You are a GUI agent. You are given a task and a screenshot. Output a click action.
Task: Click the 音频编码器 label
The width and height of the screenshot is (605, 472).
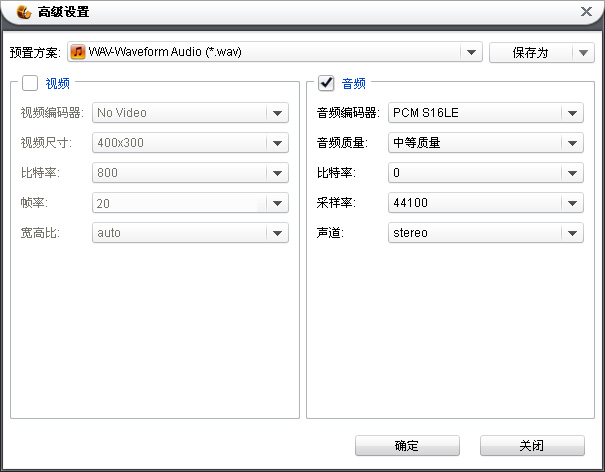[x=348, y=113]
